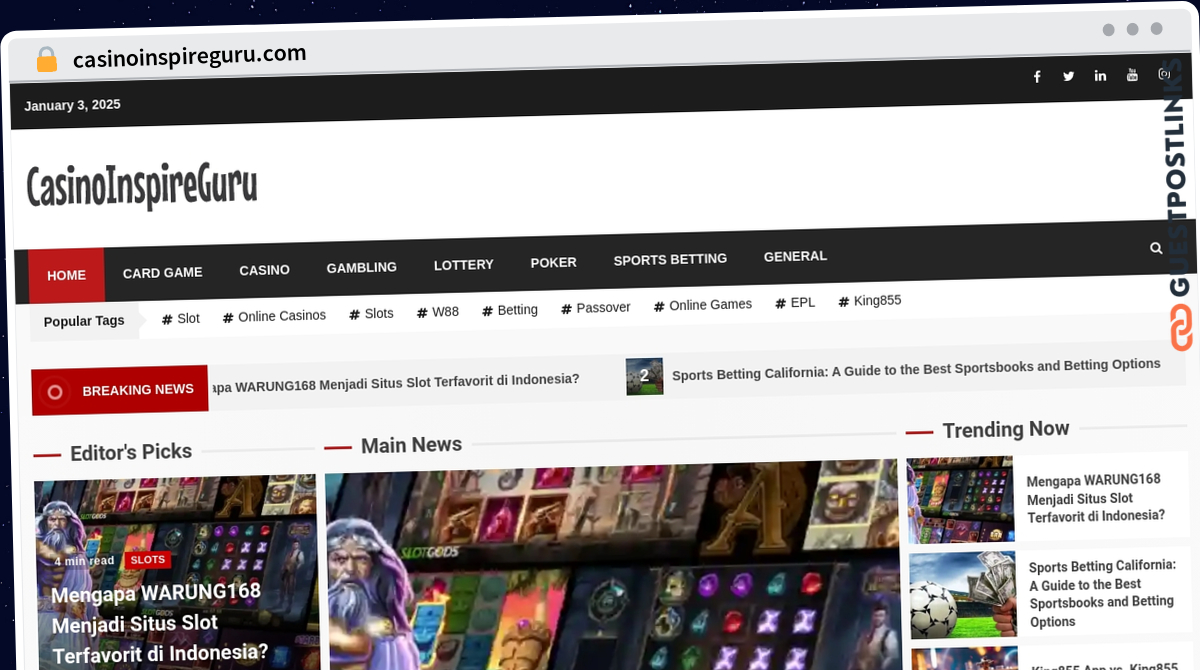Image resolution: width=1200 pixels, height=670 pixels.
Task: Select the Slot popular tag
Action: coord(181,319)
